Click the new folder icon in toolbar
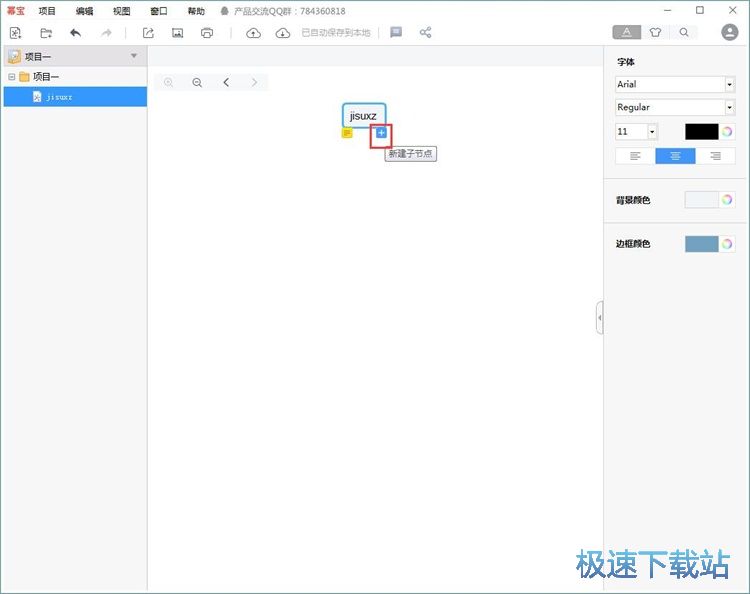 [x=46, y=33]
